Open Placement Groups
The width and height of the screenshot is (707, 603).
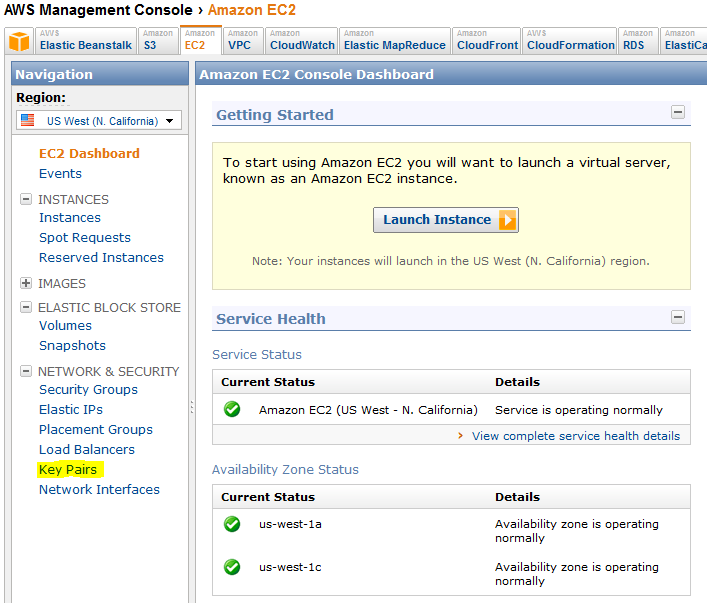[x=96, y=429]
